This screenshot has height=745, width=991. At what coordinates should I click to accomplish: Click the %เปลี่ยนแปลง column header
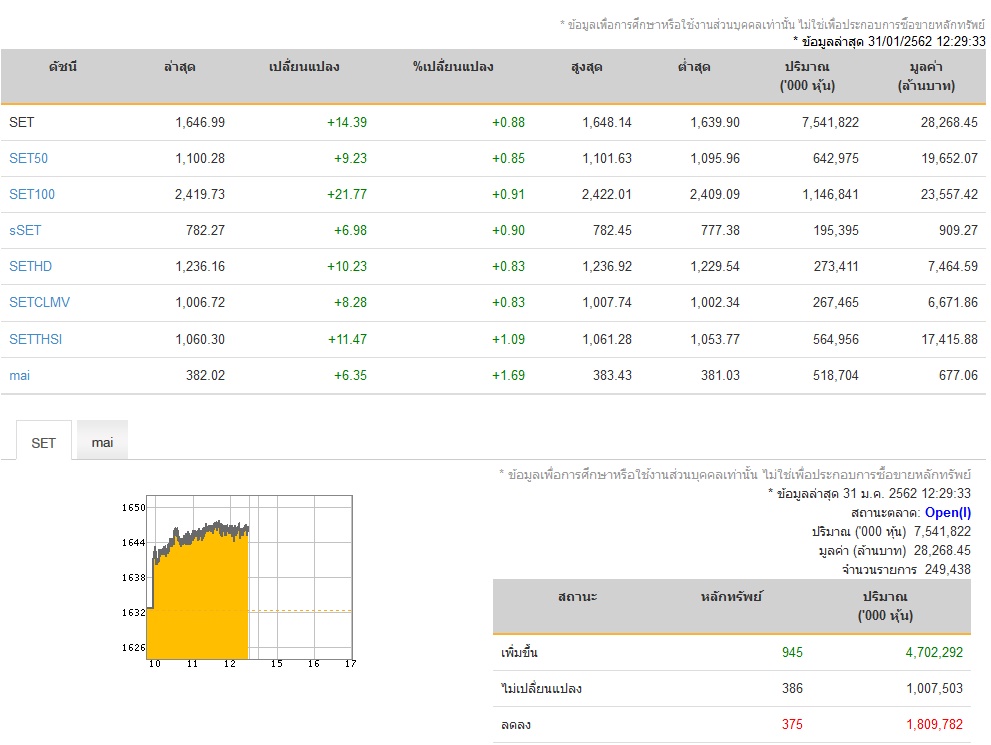[x=453, y=66]
